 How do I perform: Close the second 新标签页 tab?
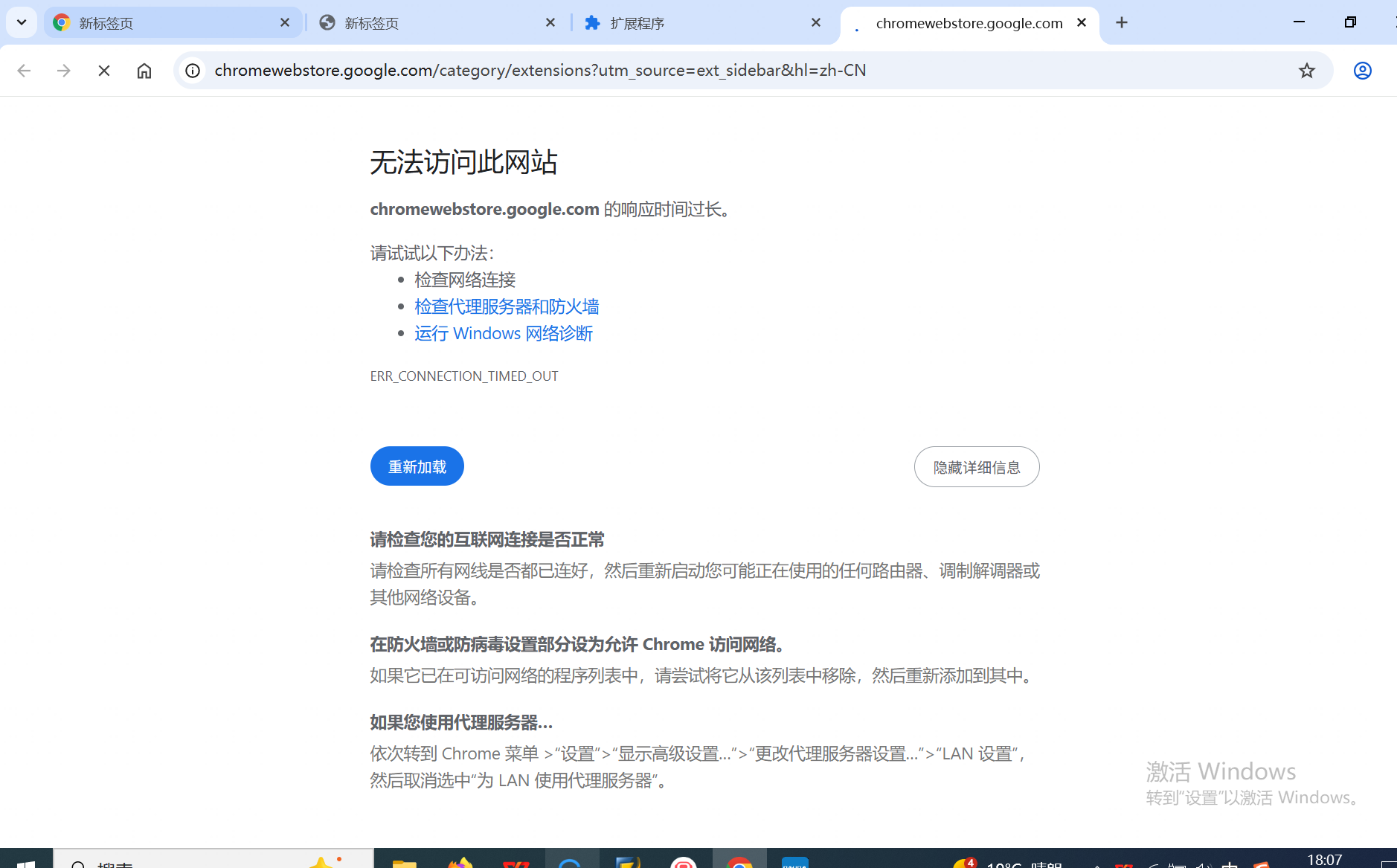point(550,23)
